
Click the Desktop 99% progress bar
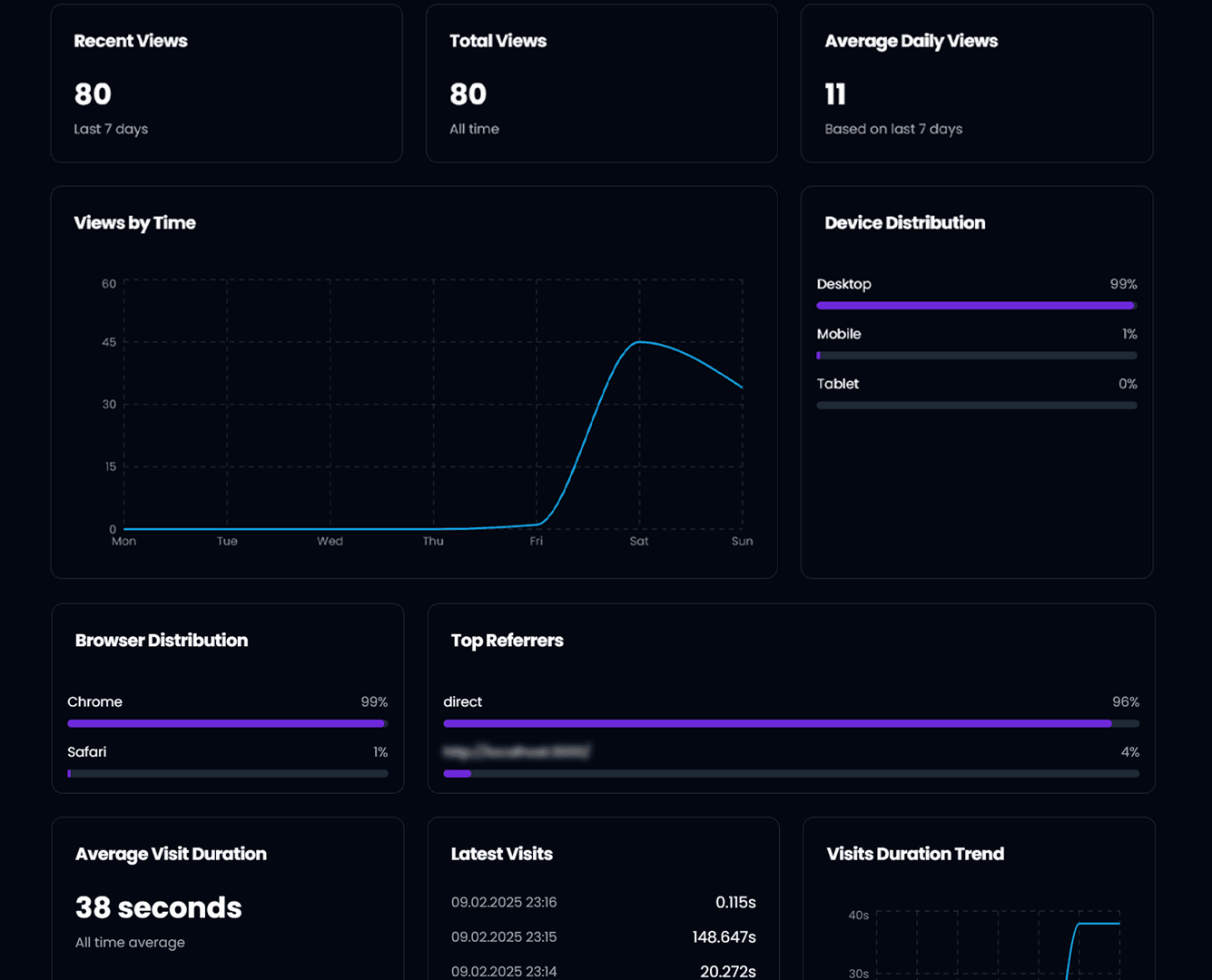tap(977, 306)
